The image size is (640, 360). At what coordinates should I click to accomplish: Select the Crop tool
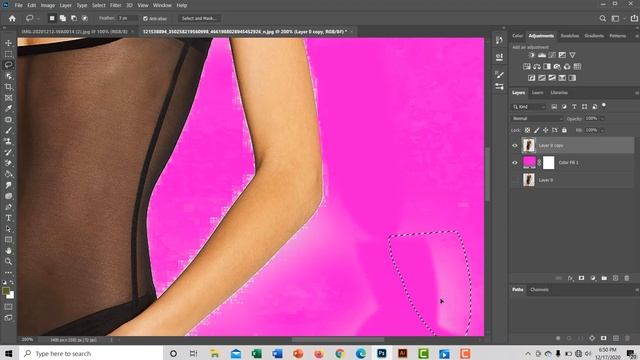point(8,87)
